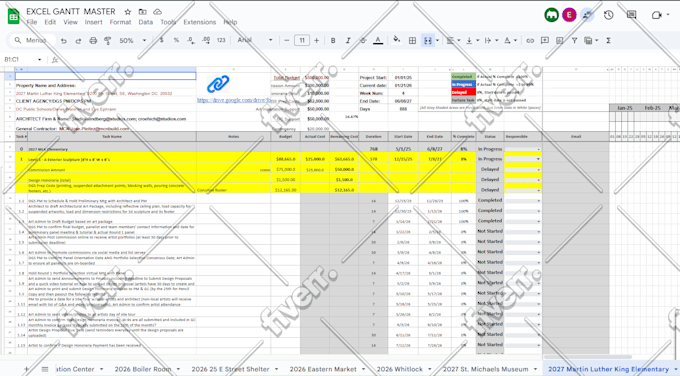Increase decimal places
Image resolution: width=680 pixels, height=376 pixels.
206,40
